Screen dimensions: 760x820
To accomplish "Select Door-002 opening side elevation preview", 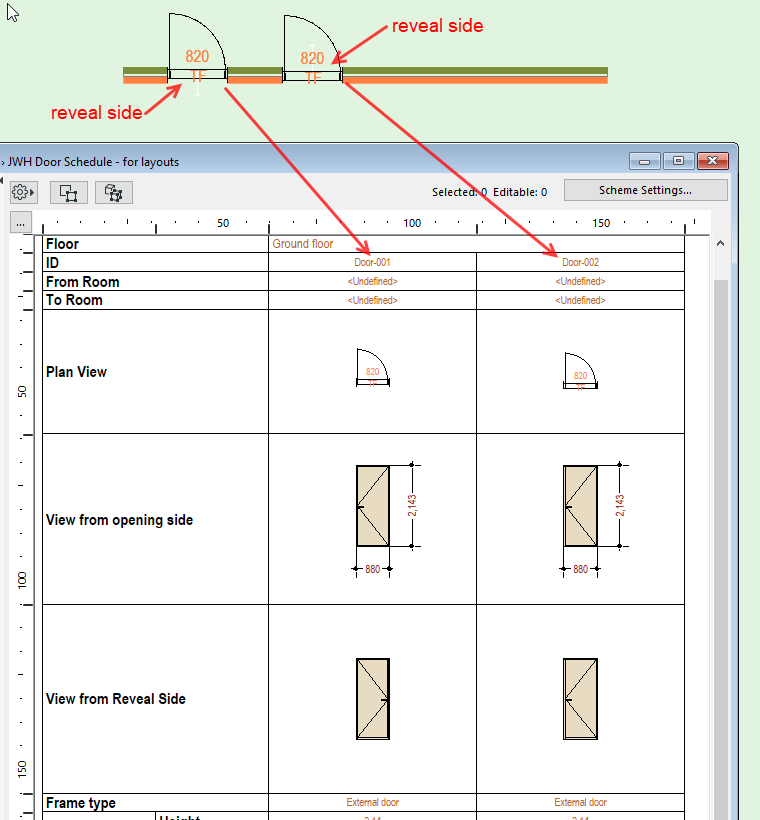I will pyautogui.click(x=580, y=506).
